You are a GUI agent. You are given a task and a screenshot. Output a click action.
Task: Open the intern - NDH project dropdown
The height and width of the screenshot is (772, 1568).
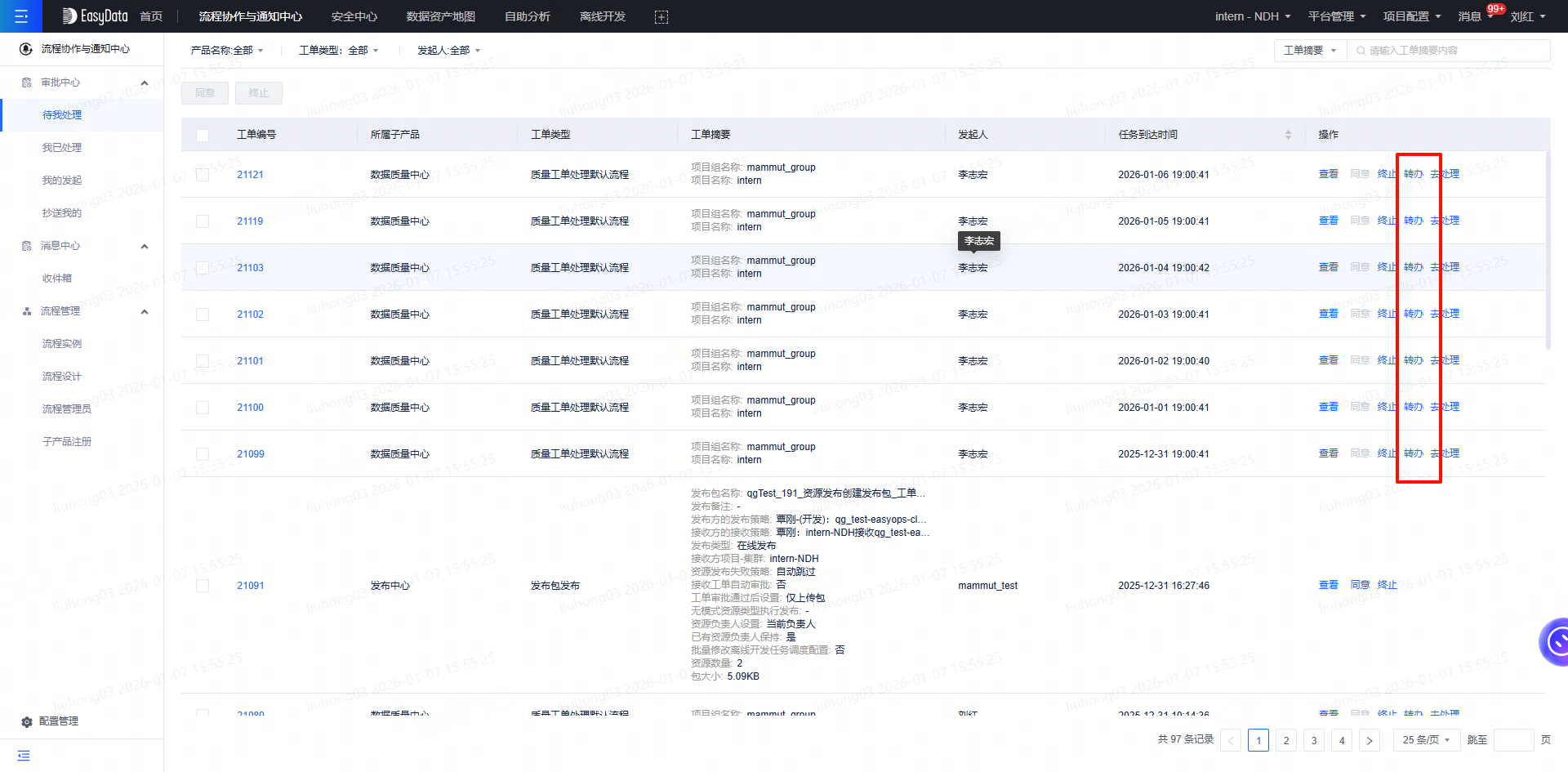[1253, 16]
